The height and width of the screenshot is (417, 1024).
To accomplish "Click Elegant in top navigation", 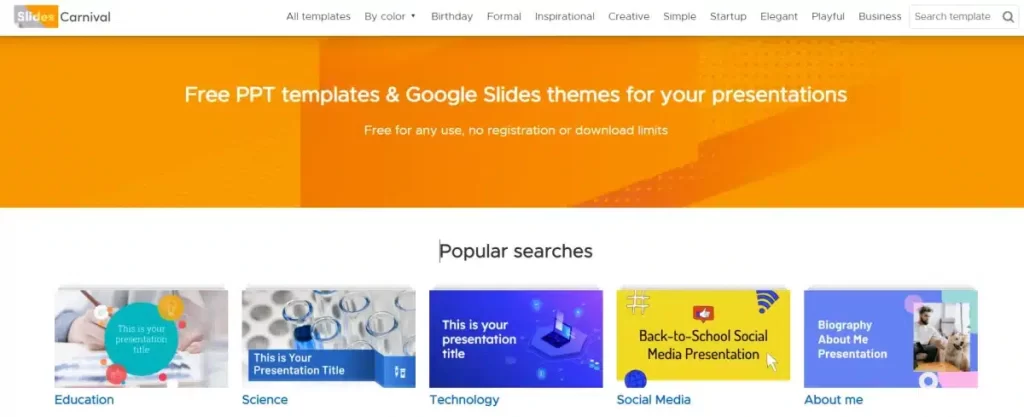I will [777, 17].
